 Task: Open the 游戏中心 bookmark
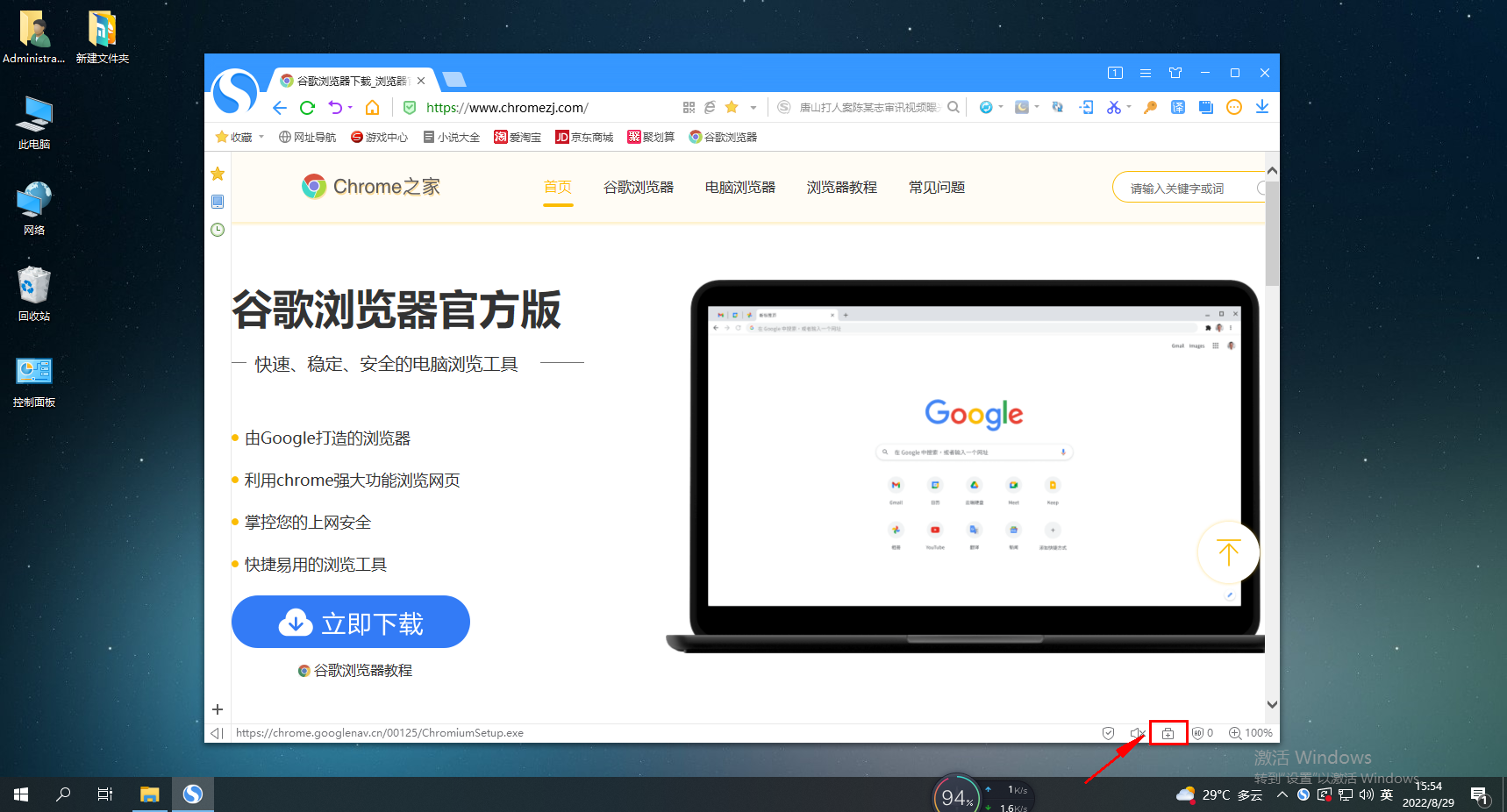coord(379,137)
